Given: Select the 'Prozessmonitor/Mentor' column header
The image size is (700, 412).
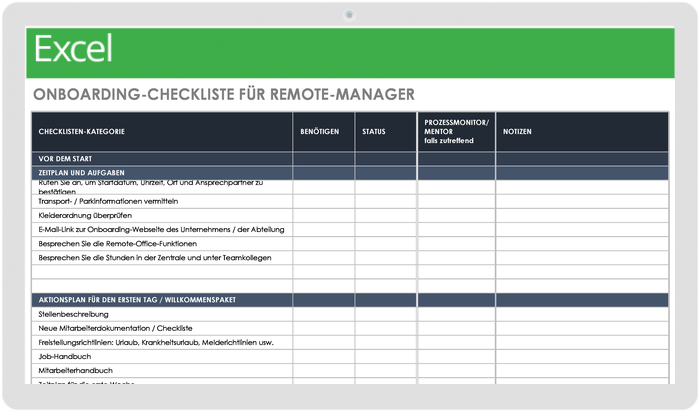Looking at the screenshot, I should pyautogui.click(x=456, y=132).
